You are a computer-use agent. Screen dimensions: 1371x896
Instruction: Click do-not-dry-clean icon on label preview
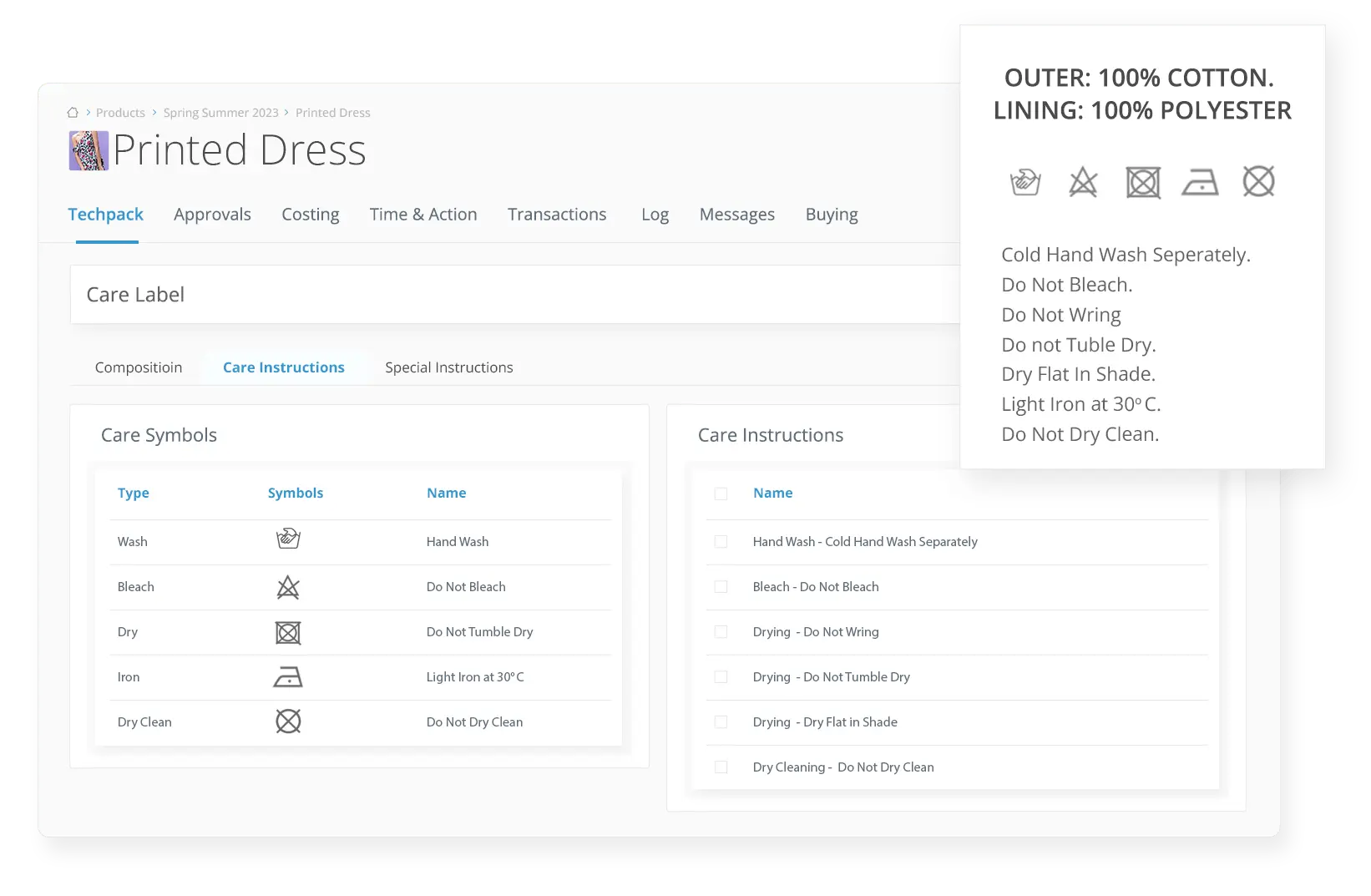(x=1258, y=181)
